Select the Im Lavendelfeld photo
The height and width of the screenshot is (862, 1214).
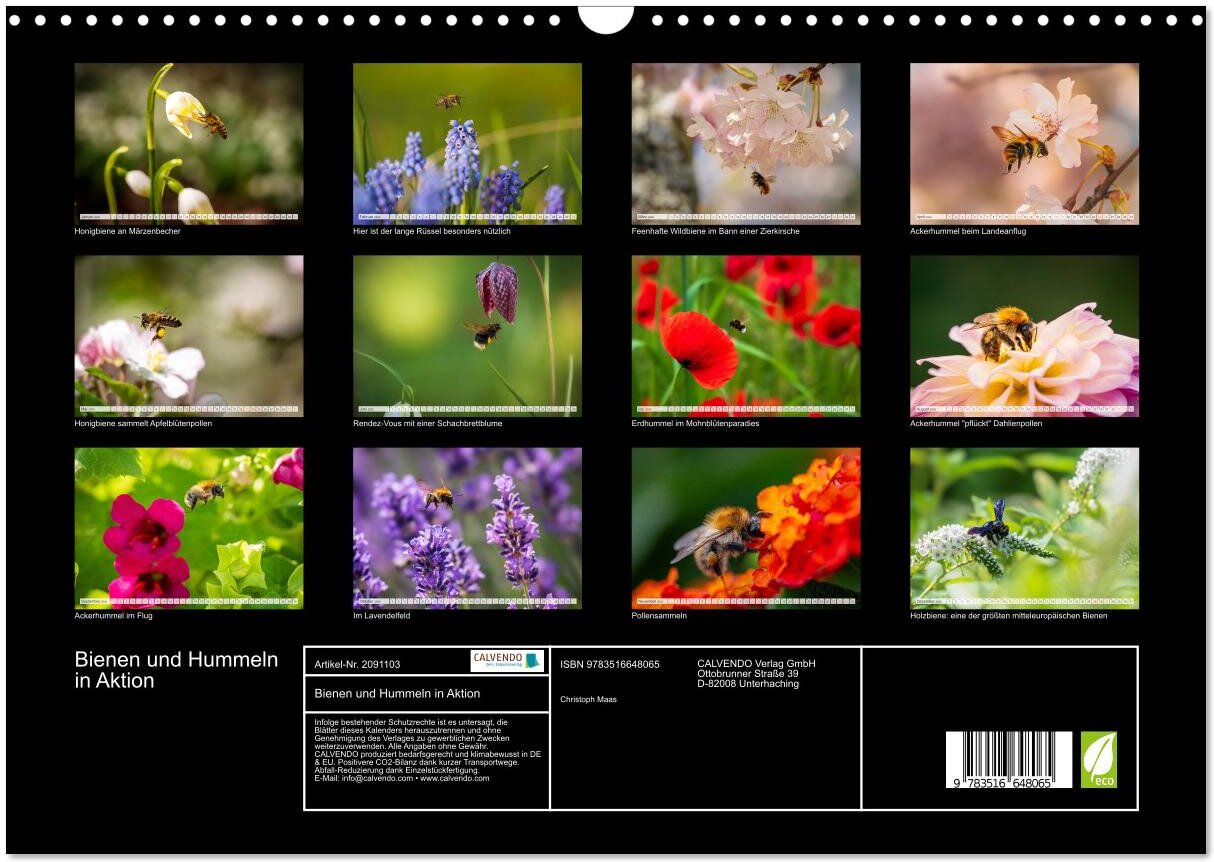pos(467,527)
